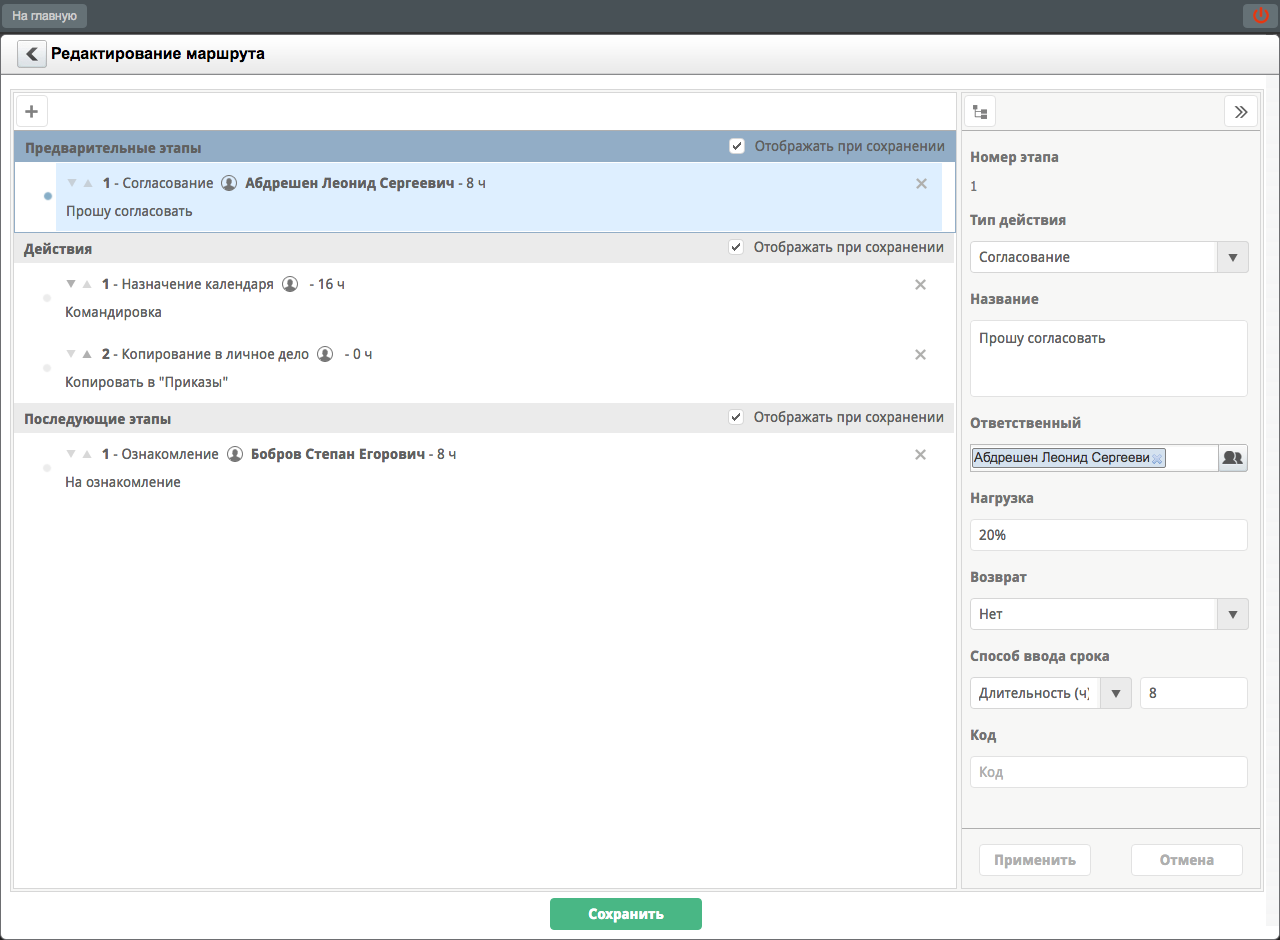1280x940 pixels.
Task: Click user icon in Назначение календаря row
Action: pos(290,284)
